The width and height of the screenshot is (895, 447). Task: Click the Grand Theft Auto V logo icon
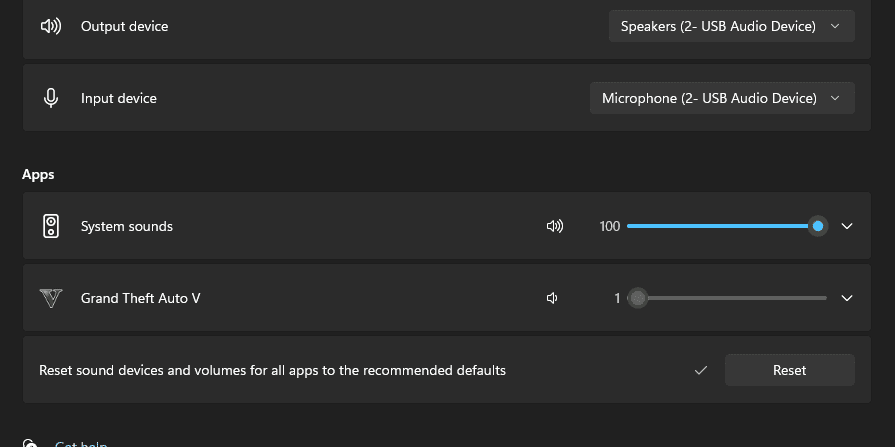click(x=51, y=298)
